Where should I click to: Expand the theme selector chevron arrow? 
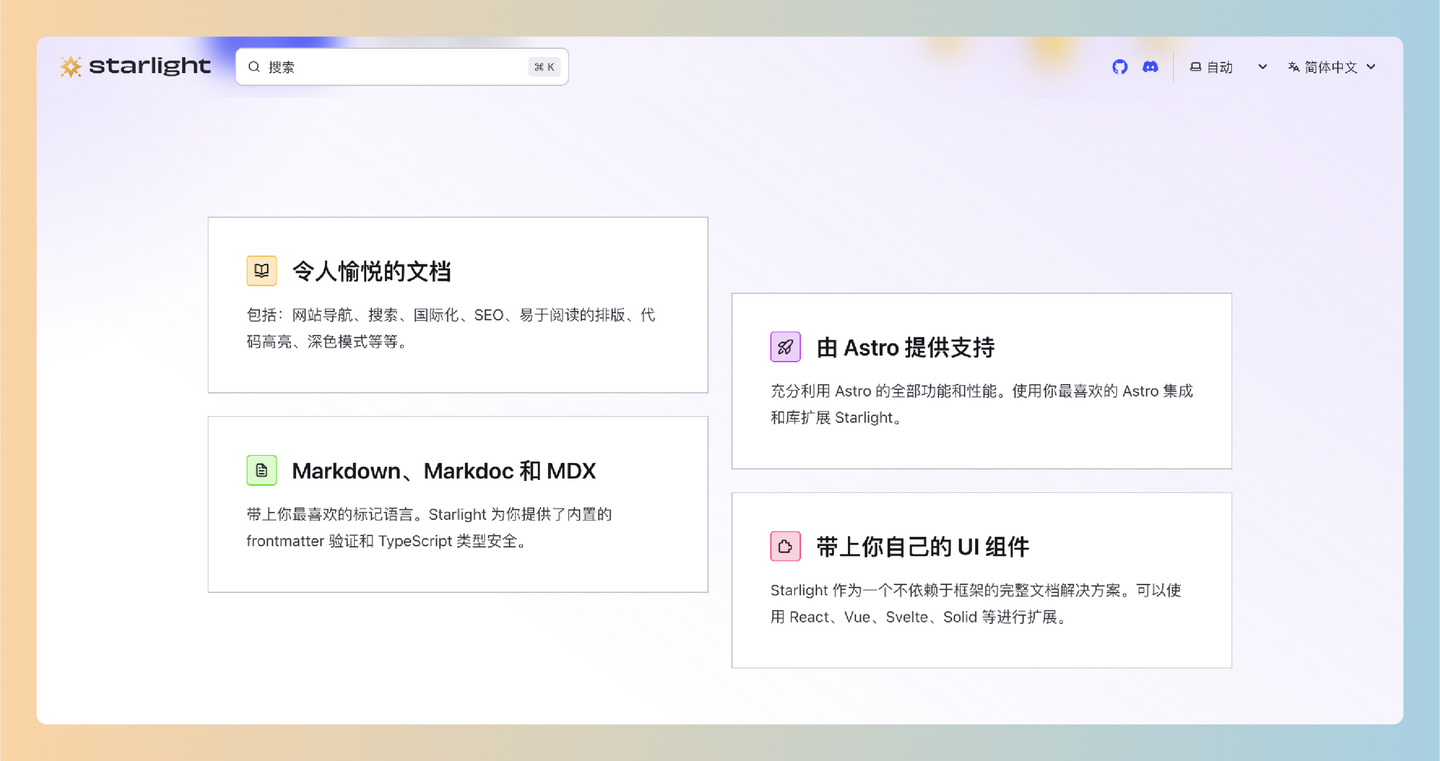(x=1262, y=67)
